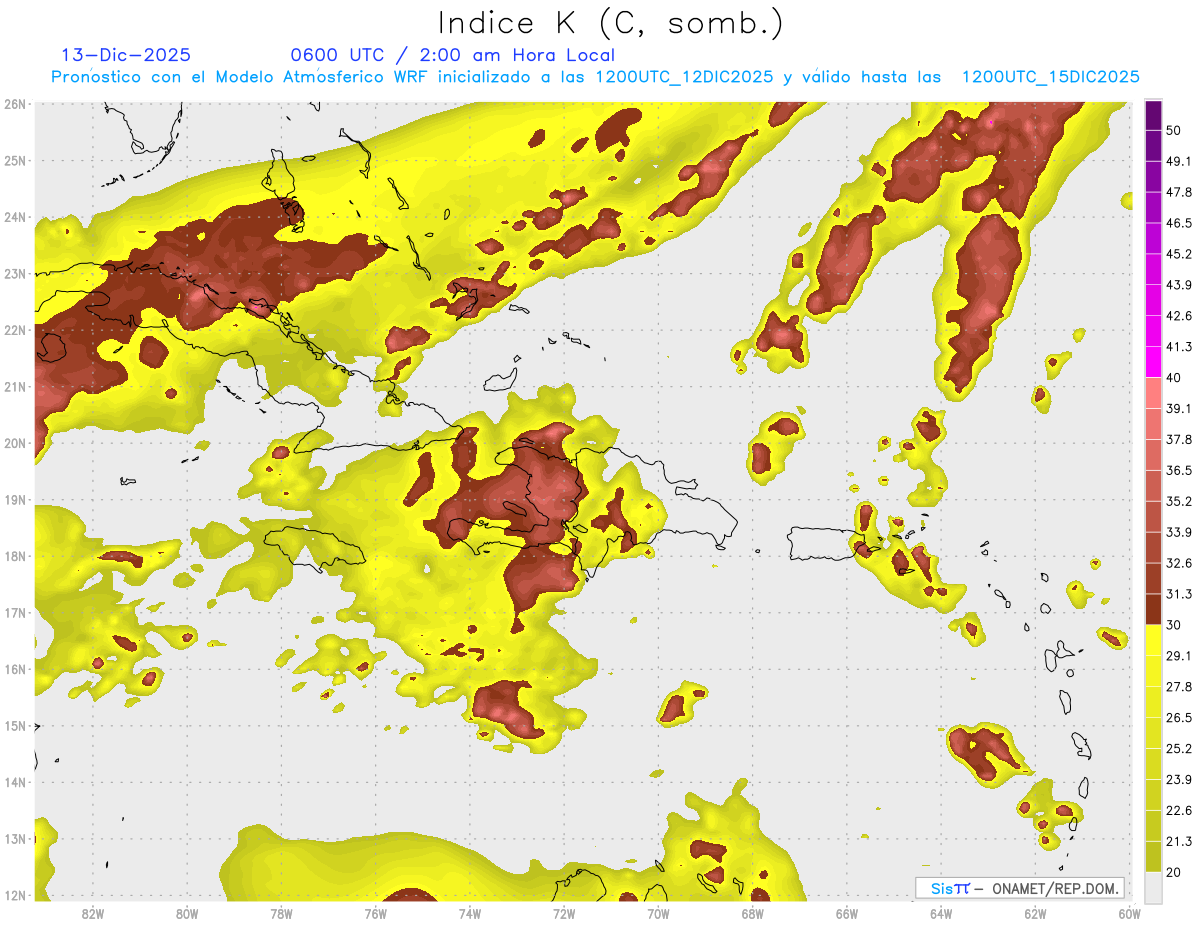Click the time label '0600 UTC / 2:00 am Hora Local'
Viewport: 1200px width, 927px height.
[452, 55]
